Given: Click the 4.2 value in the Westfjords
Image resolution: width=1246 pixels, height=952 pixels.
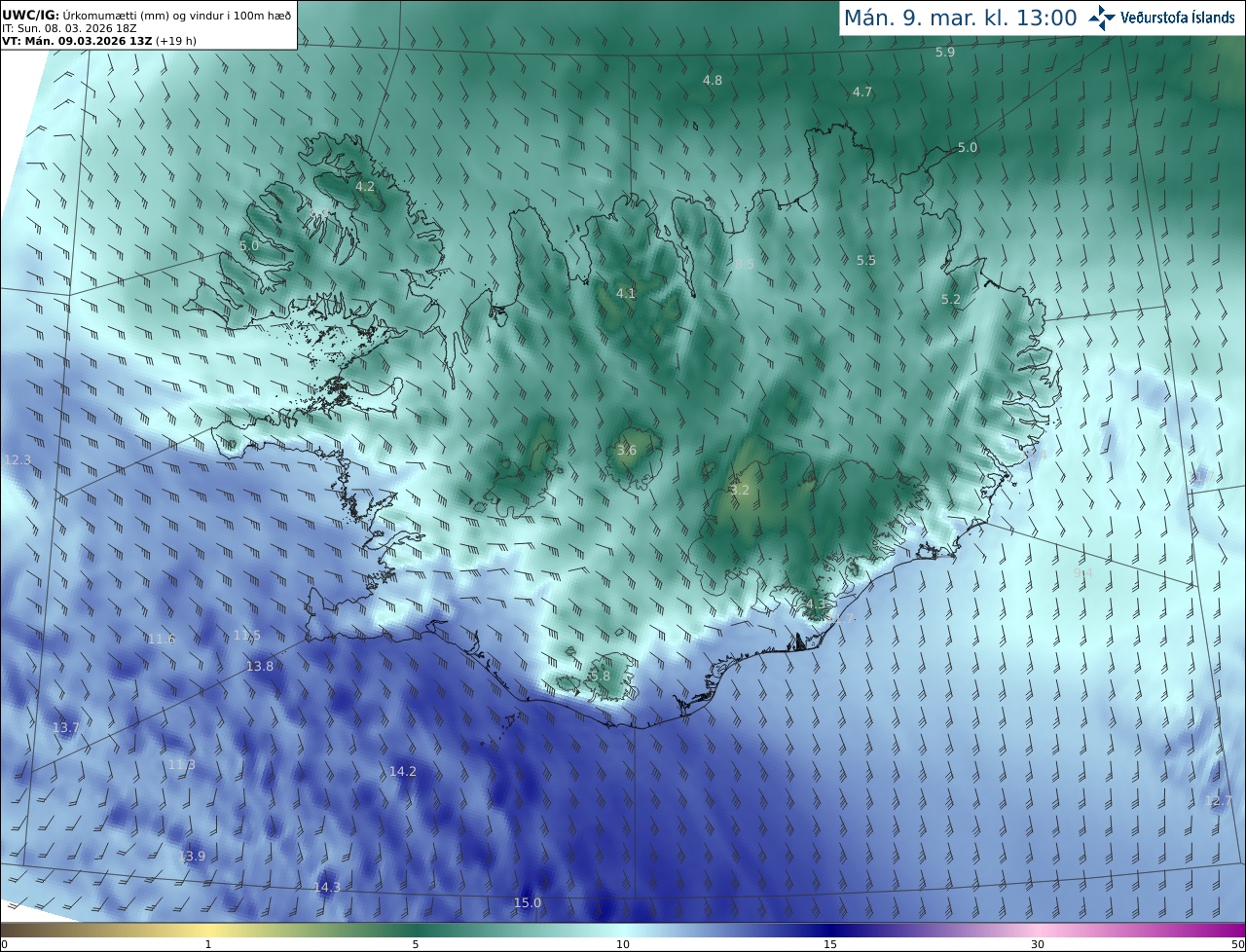Looking at the screenshot, I should (x=365, y=185).
